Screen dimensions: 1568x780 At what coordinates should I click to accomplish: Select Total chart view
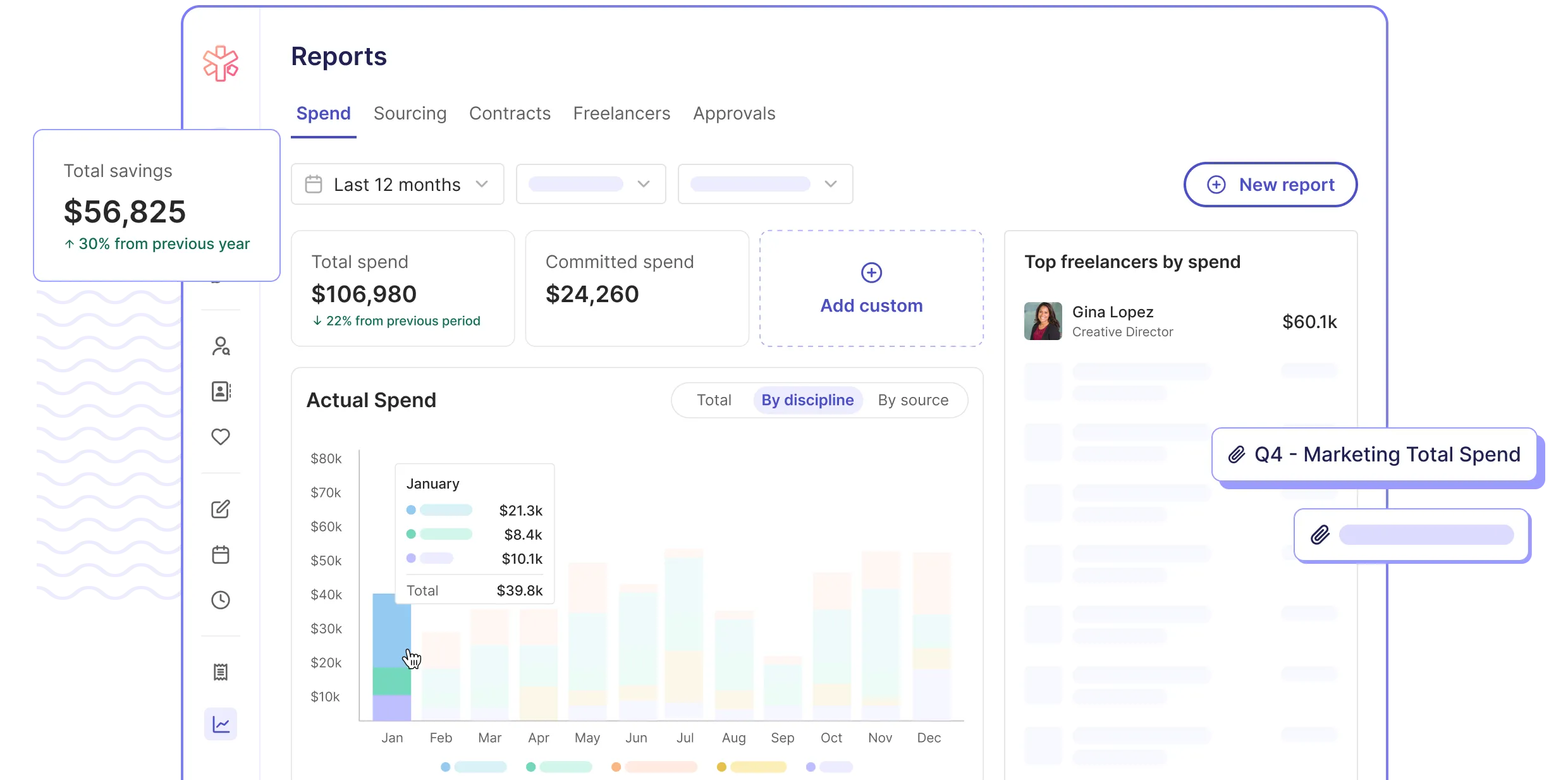pyautogui.click(x=714, y=400)
